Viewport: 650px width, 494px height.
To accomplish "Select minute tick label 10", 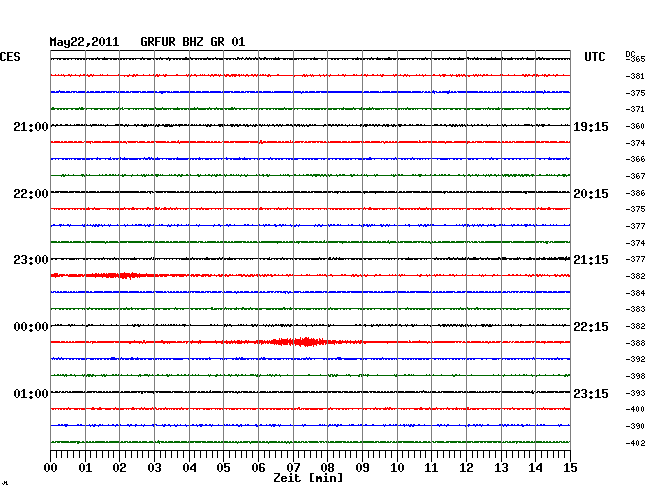I will 397,468.
